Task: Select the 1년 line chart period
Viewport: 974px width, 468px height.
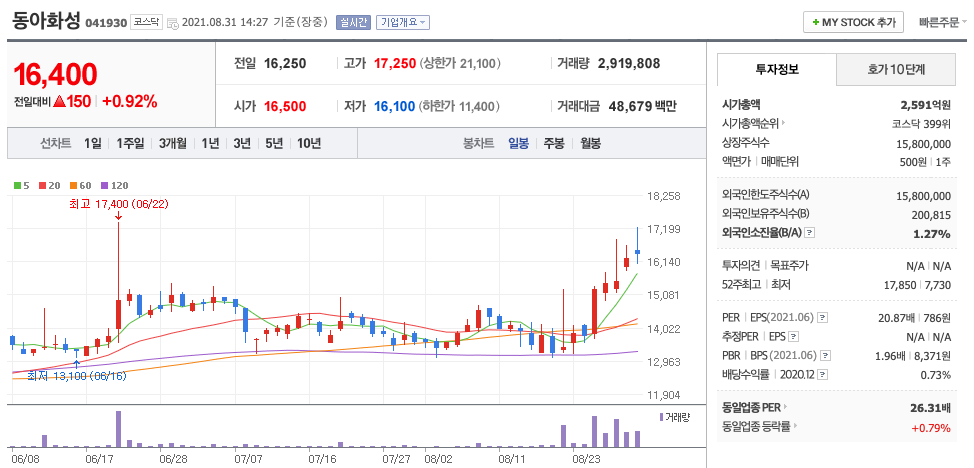Action: (210, 144)
